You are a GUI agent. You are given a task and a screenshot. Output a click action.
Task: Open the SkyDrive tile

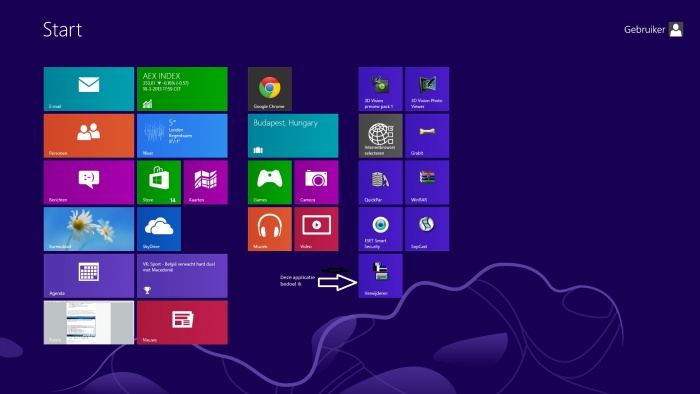(x=159, y=229)
